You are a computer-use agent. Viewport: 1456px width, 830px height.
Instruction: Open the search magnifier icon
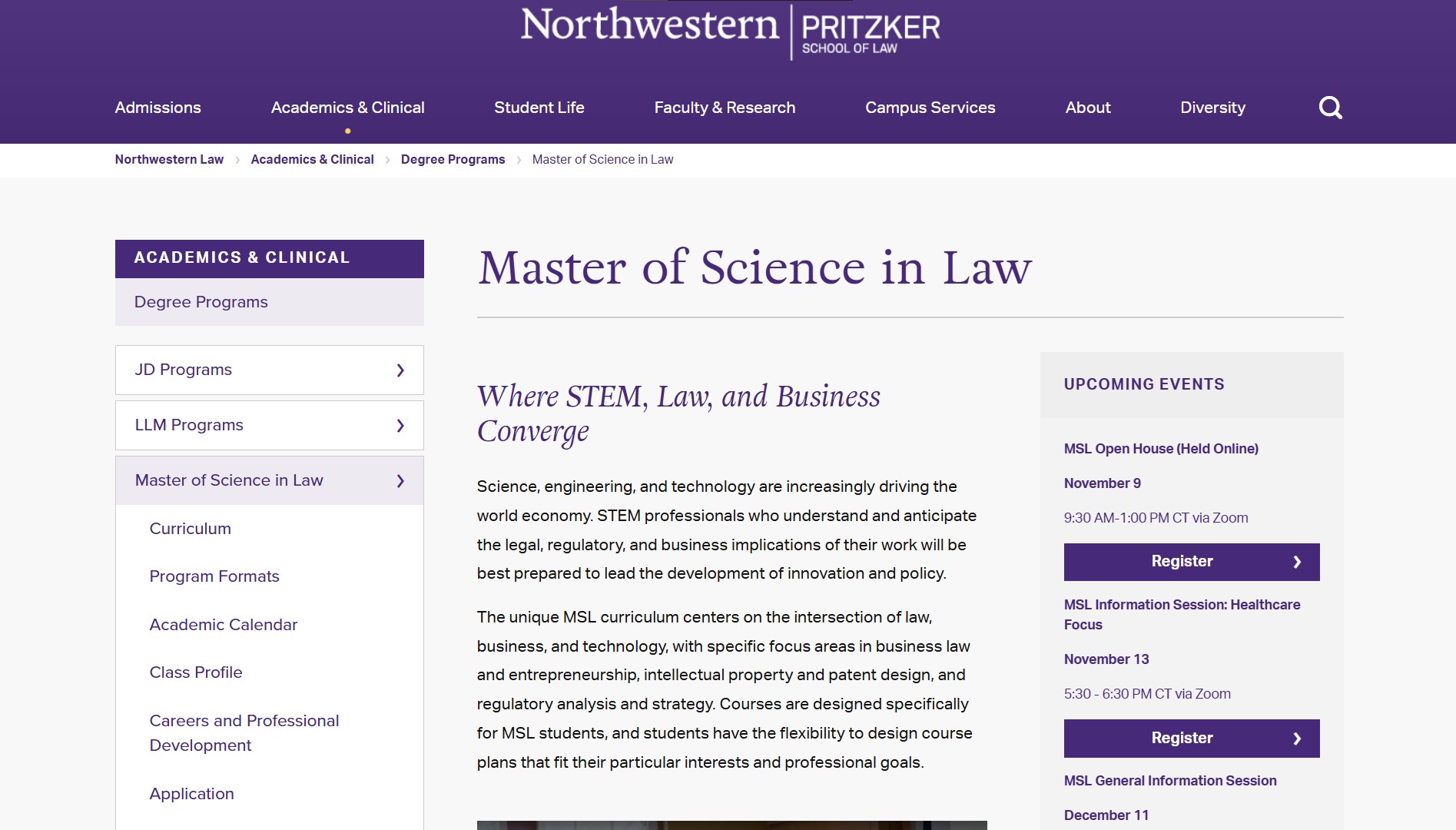click(x=1330, y=108)
